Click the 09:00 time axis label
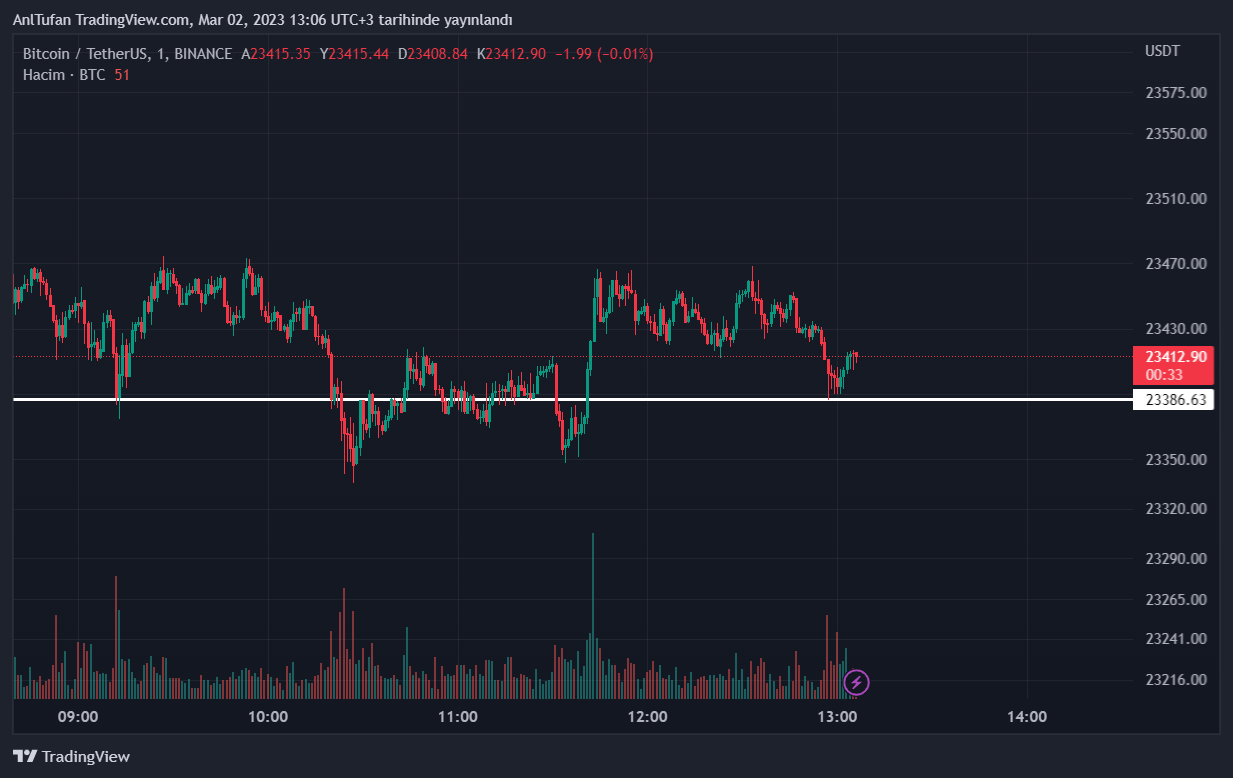This screenshot has height=778, width=1233. click(78, 717)
